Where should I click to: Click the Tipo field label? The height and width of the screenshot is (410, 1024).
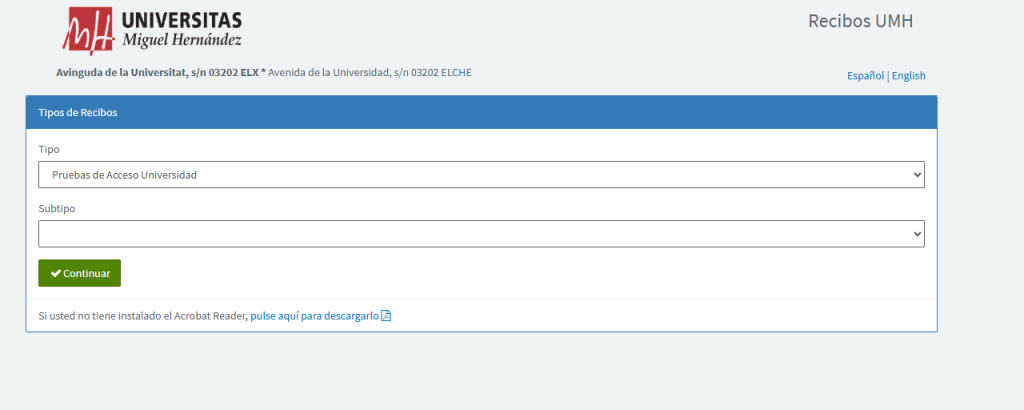pyautogui.click(x=48, y=149)
